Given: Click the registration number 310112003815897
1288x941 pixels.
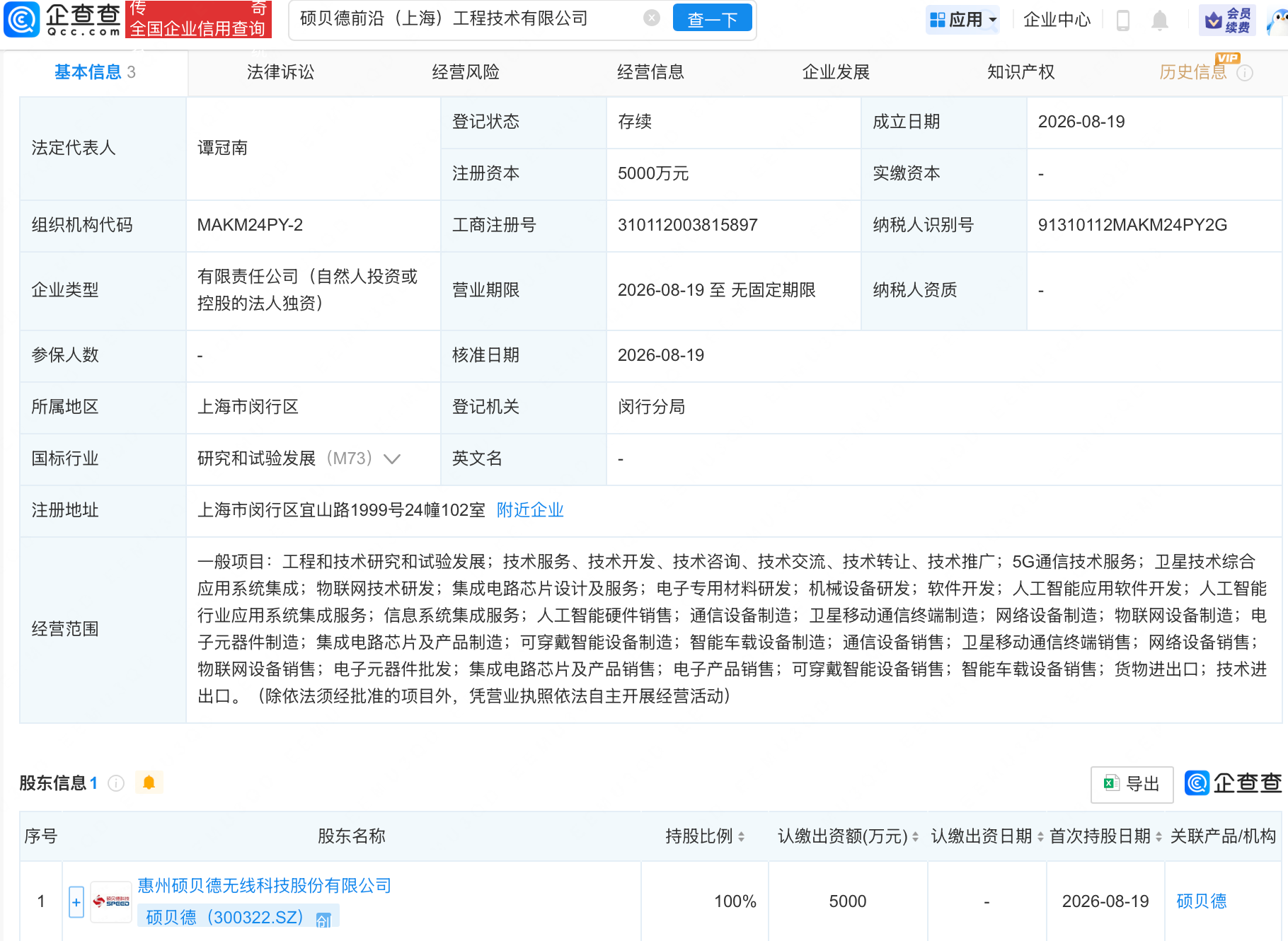Looking at the screenshot, I should [687, 225].
